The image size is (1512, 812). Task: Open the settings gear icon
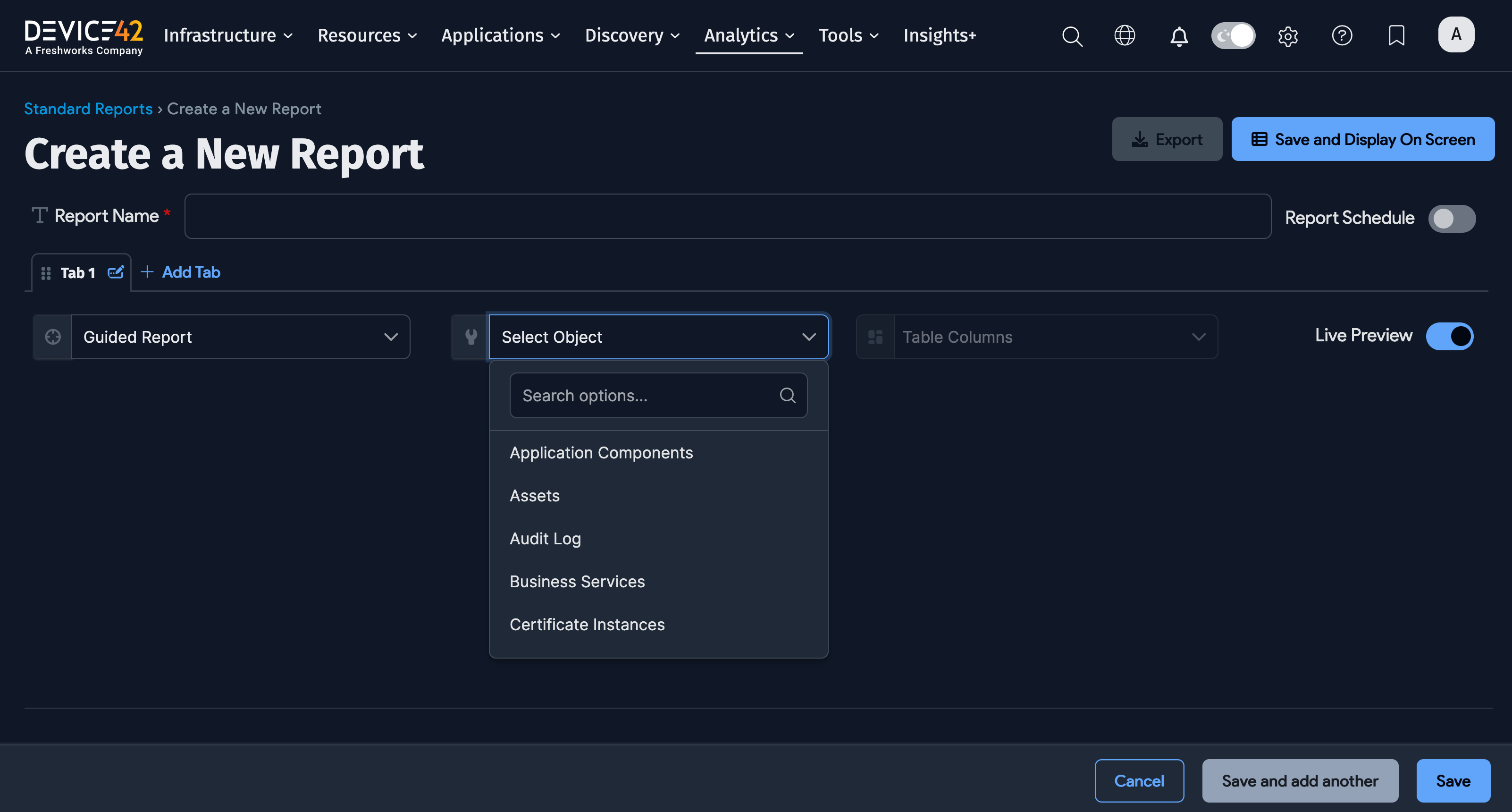point(1288,36)
